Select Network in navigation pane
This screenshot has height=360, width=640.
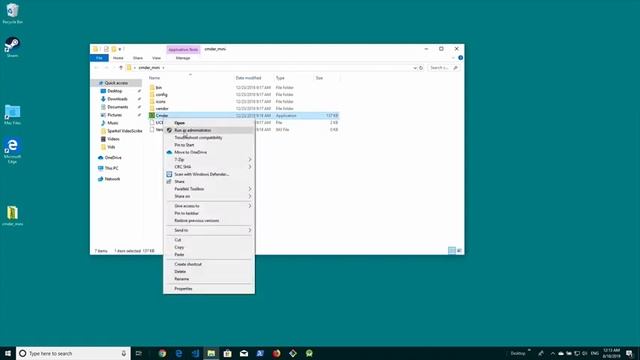tap(112, 179)
